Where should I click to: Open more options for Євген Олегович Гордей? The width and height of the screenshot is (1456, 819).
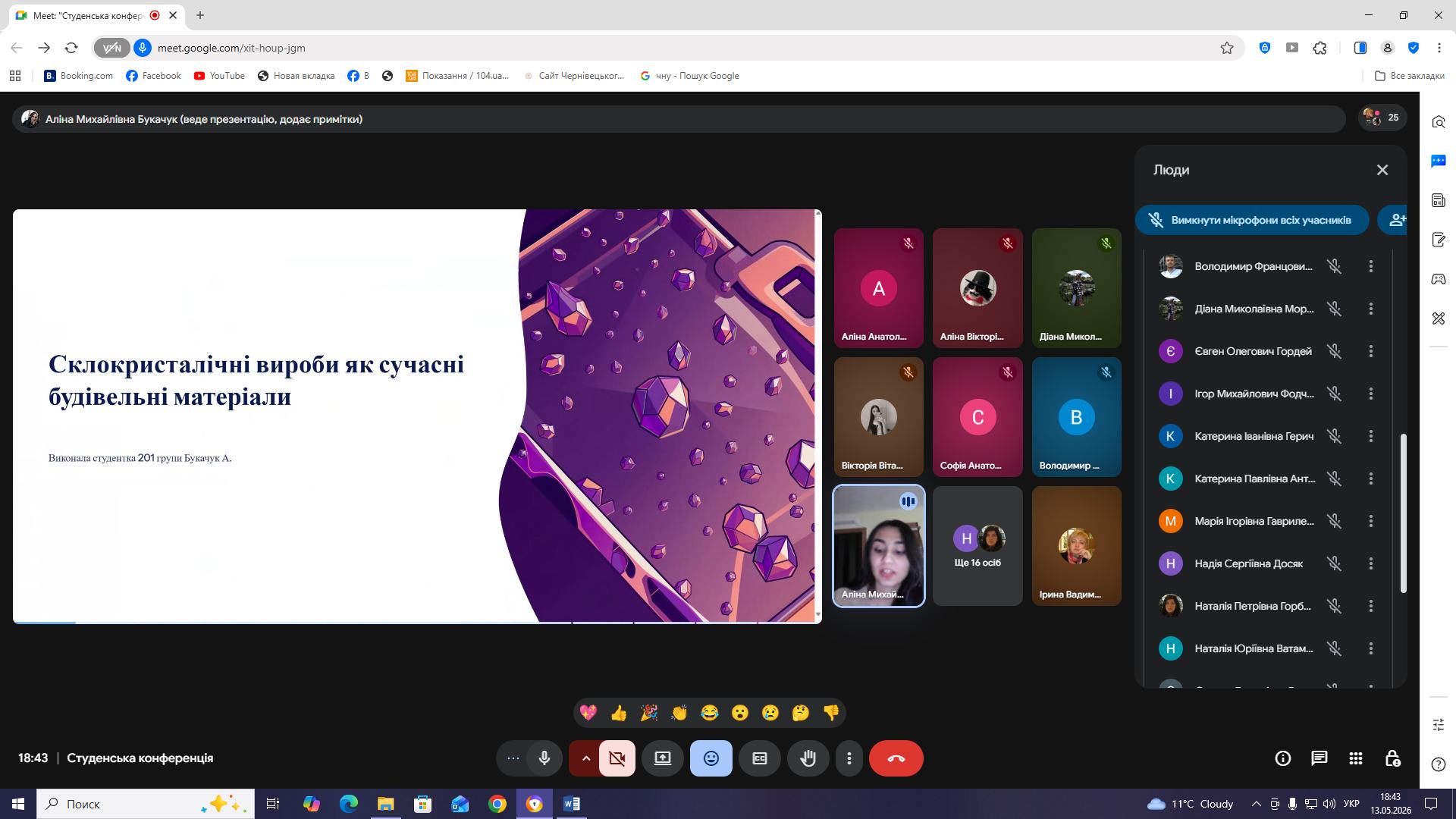[x=1371, y=351]
